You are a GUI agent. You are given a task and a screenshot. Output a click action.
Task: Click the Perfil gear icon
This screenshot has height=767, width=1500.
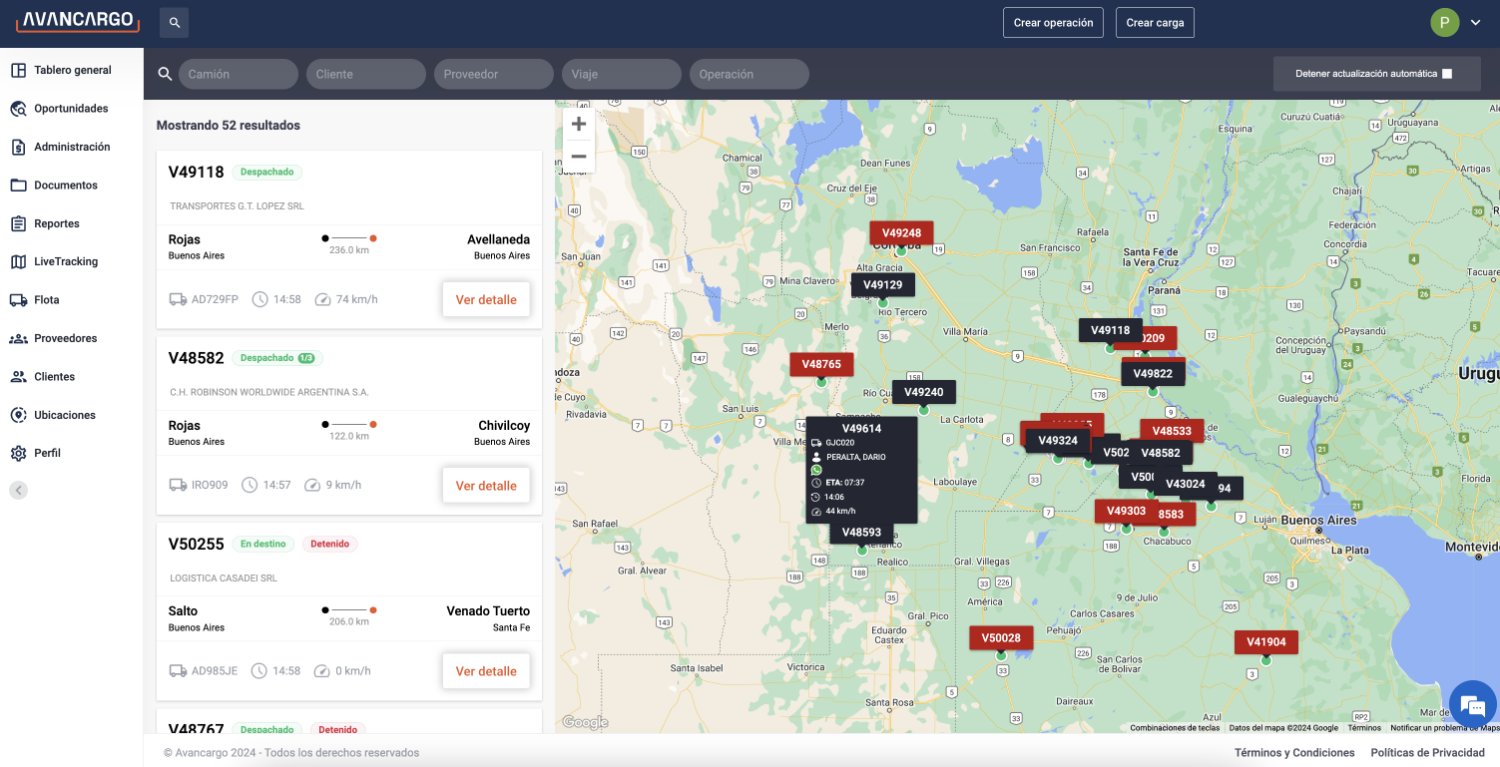(18, 453)
